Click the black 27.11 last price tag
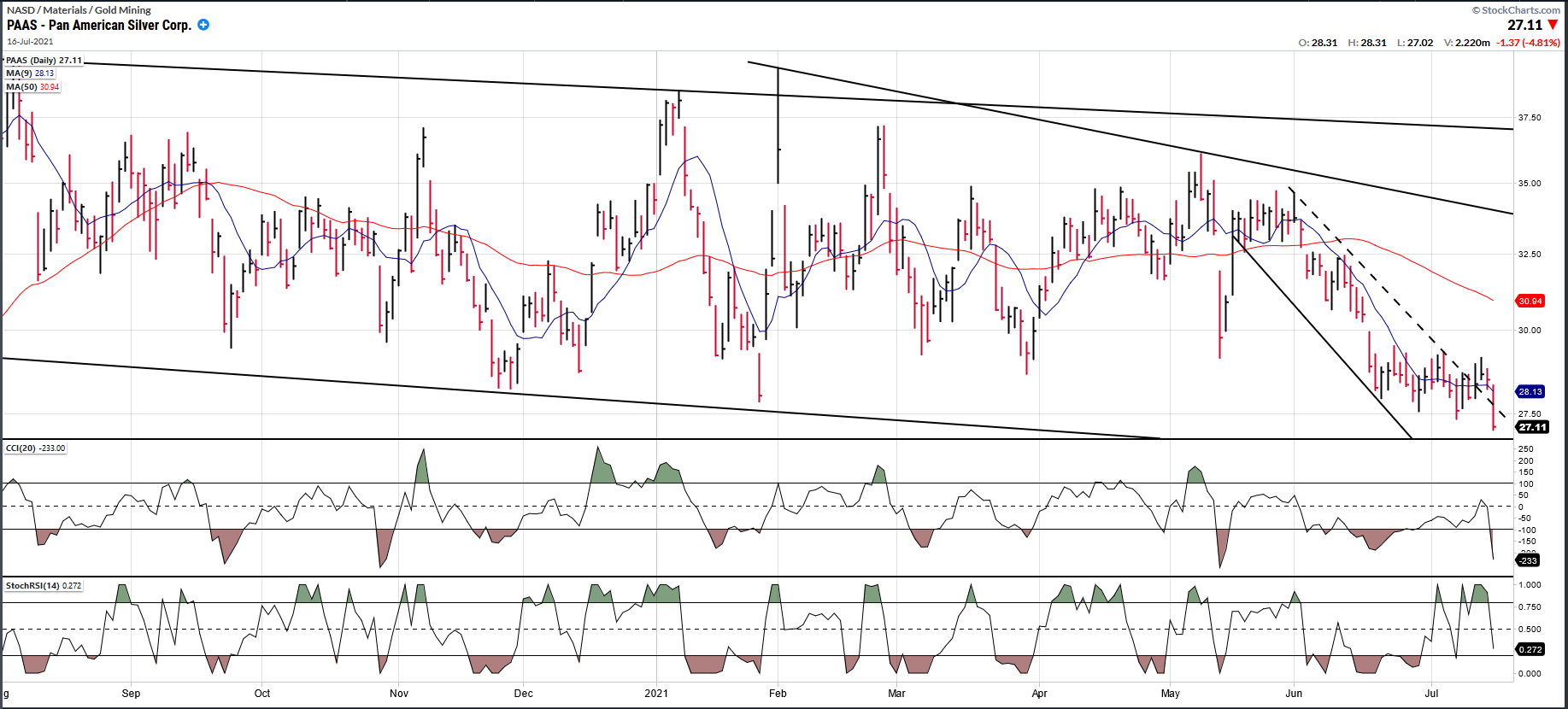 click(x=1531, y=427)
